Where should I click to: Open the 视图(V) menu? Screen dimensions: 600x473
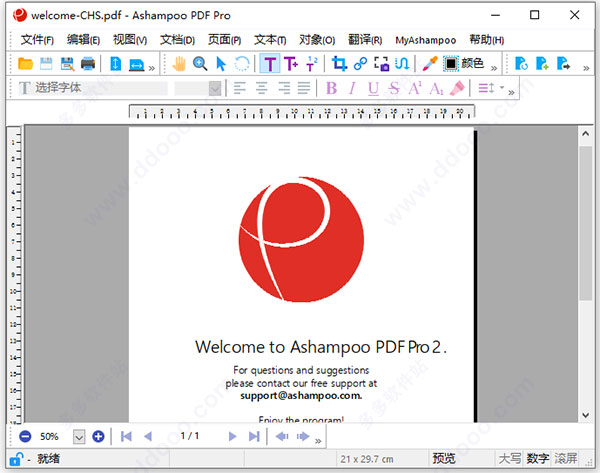click(x=130, y=39)
